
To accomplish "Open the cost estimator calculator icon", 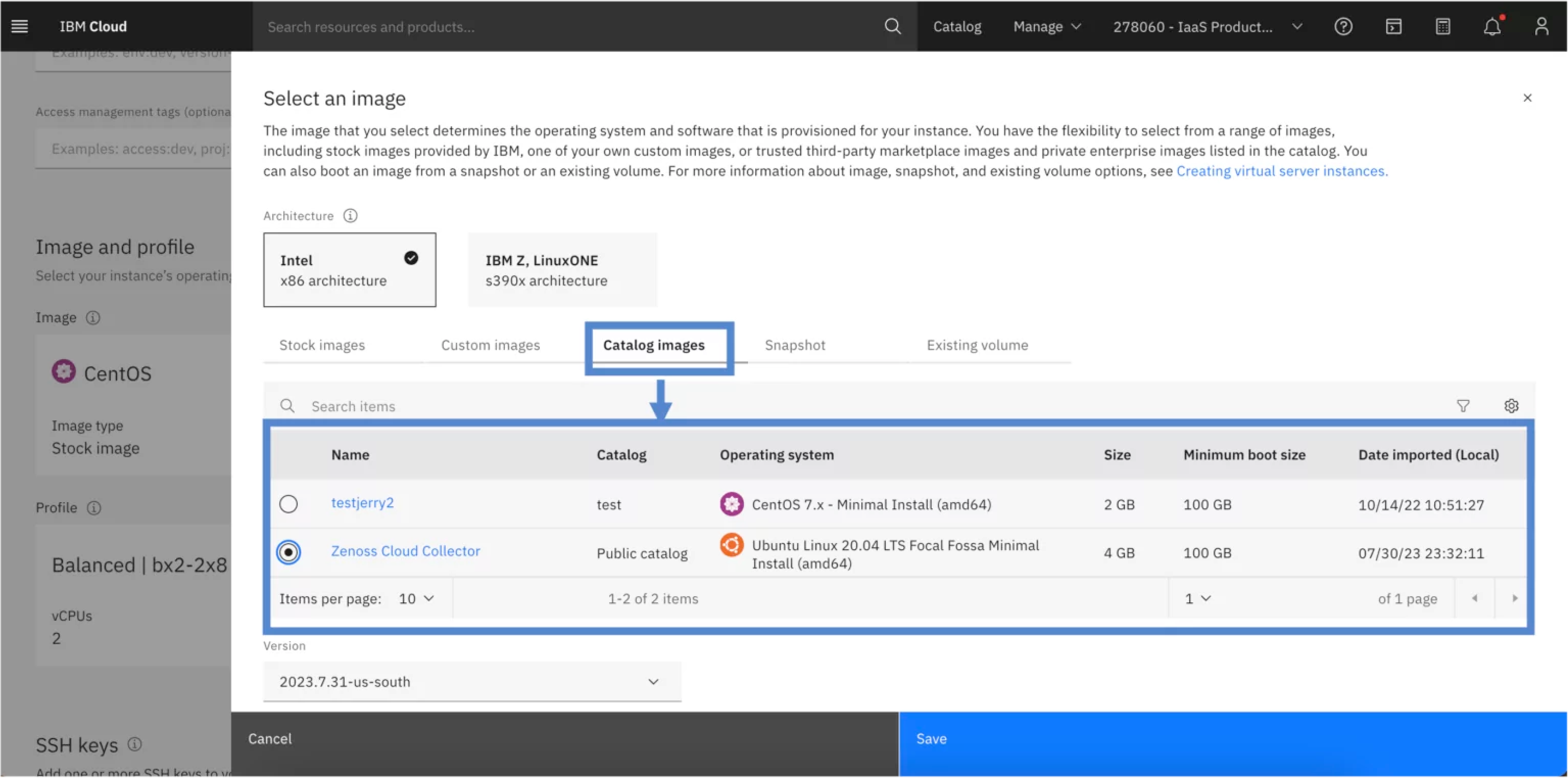I will click(x=1442, y=26).
